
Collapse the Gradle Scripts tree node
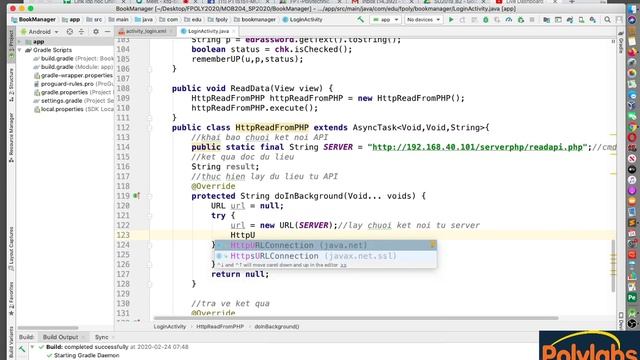coord(20,50)
